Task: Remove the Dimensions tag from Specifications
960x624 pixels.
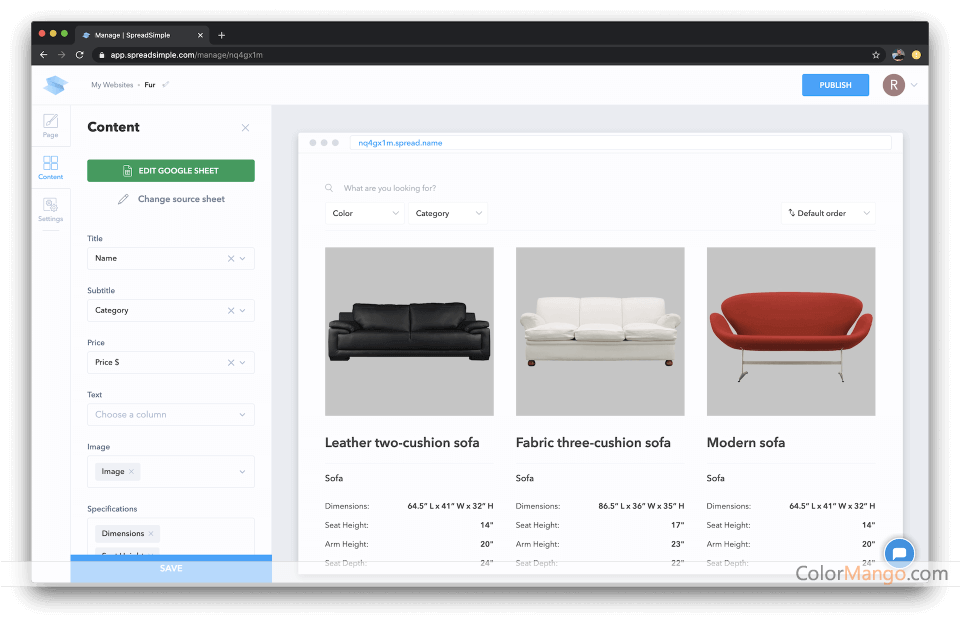Action: click(151, 533)
